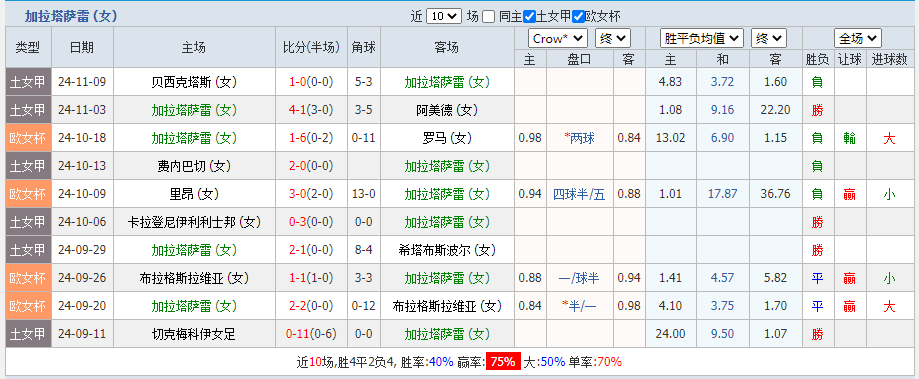919x379 pixels.
Task: Open away team 希塔布斯波尔 (女) link
Action: tap(447, 250)
